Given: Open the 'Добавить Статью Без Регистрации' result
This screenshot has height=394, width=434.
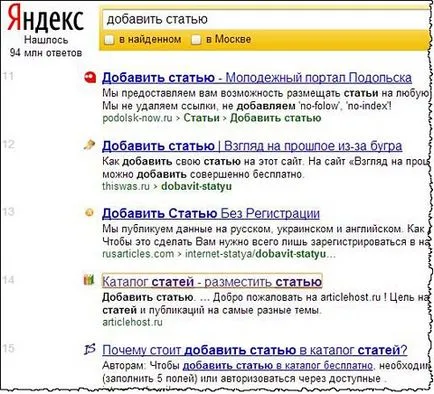Looking at the screenshot, I should click(x=211, y=213).
